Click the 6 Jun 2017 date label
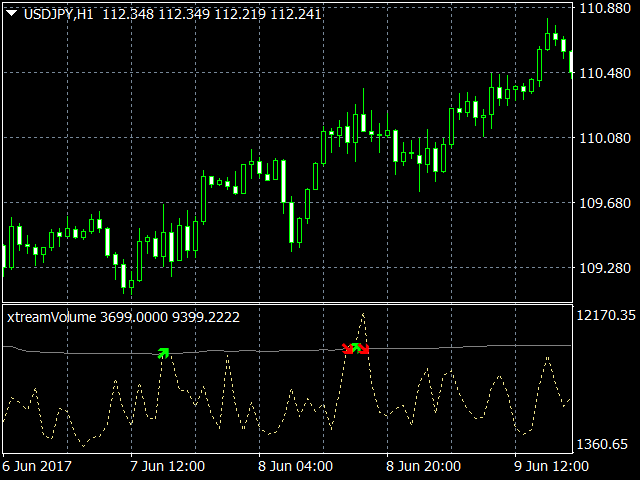This screenshot has height=480, width=640. [x=37, y=466]
